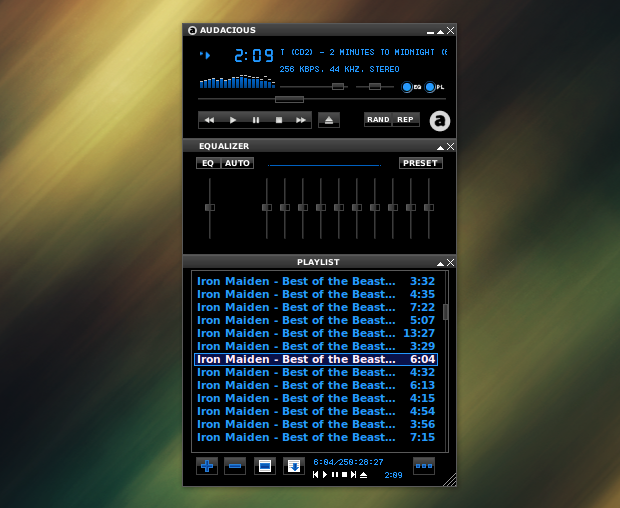620x508 pixels.
Task: Click the mini Pause button in playlist footer
Action: pos(335,475)
